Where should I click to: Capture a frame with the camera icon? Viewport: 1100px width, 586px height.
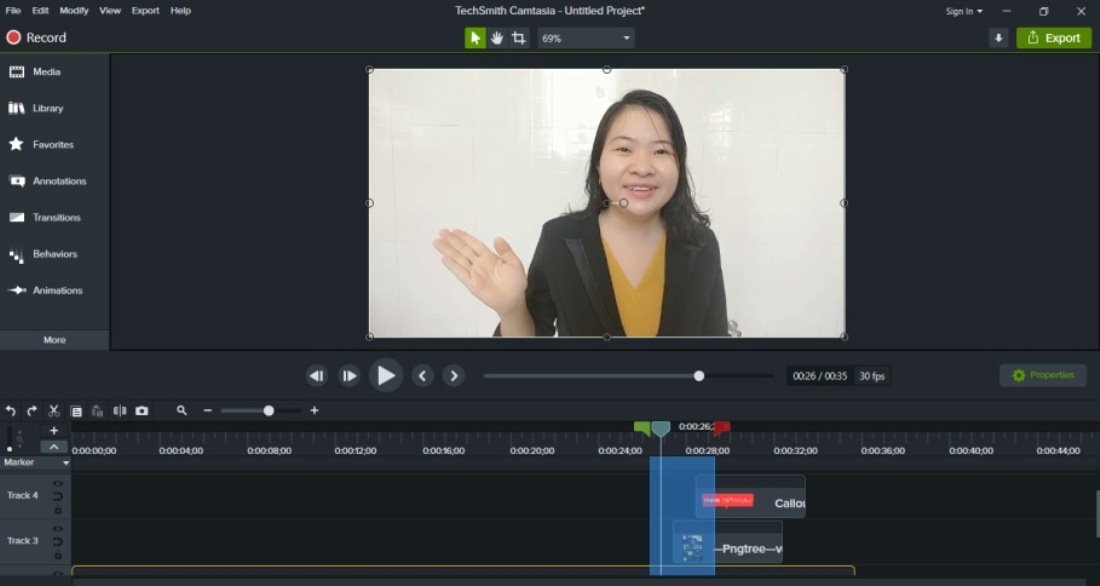[x=142, y=411]
